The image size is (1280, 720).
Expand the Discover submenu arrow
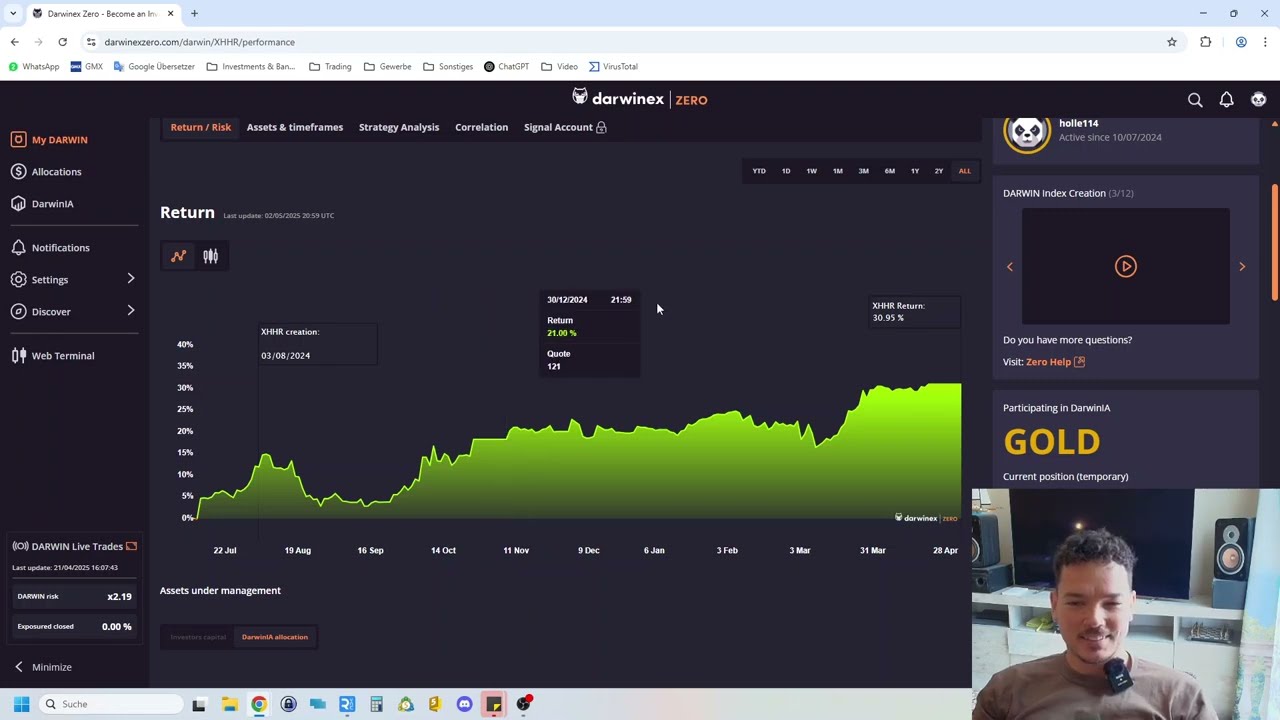click(x=130, y=311)
